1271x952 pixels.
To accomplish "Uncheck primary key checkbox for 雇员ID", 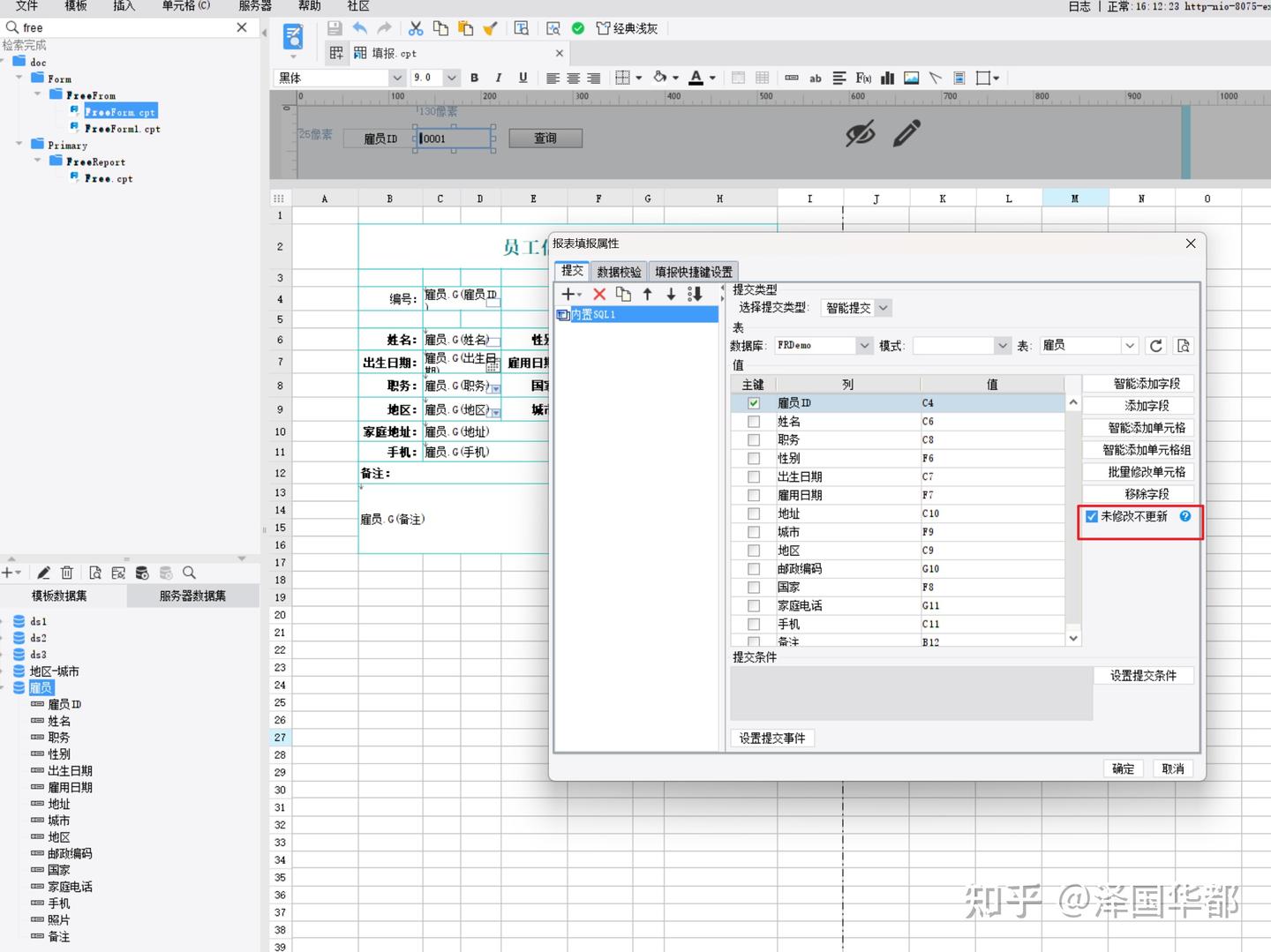I will click(x=754, y=402).
